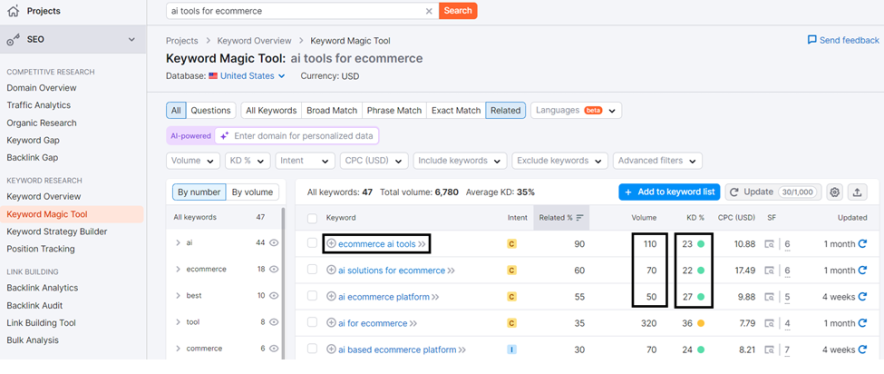
Task: Click the Send feedback chat icon
Action: tap(812, 40)
